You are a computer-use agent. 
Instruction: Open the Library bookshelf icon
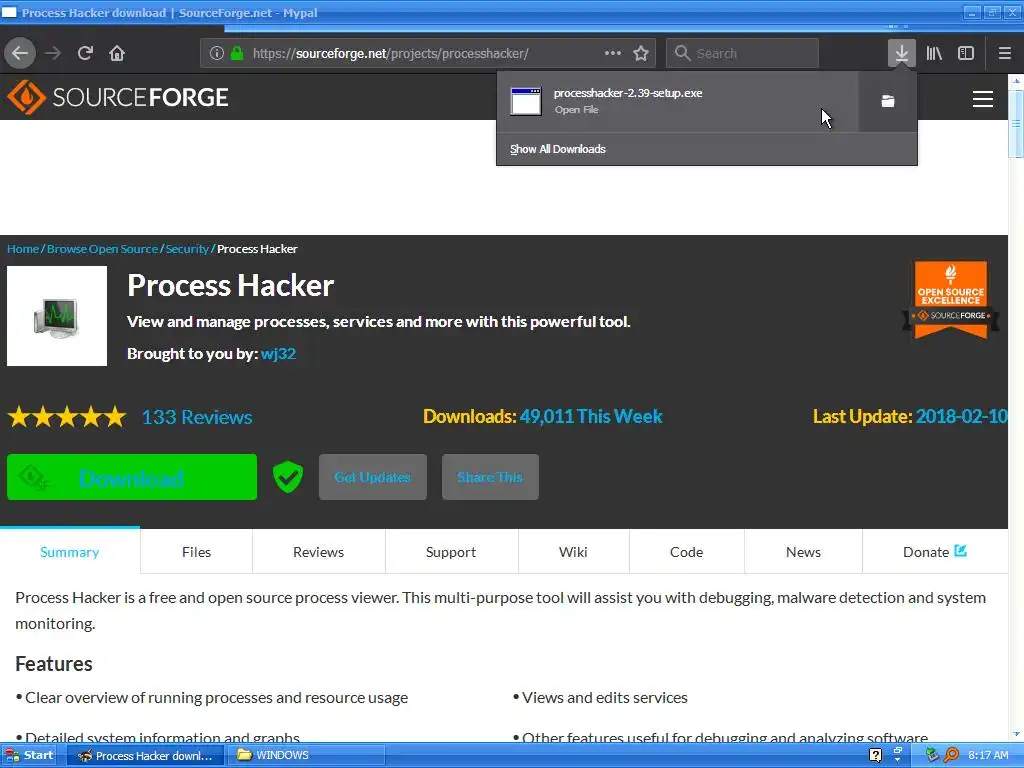tap(934, 54)
